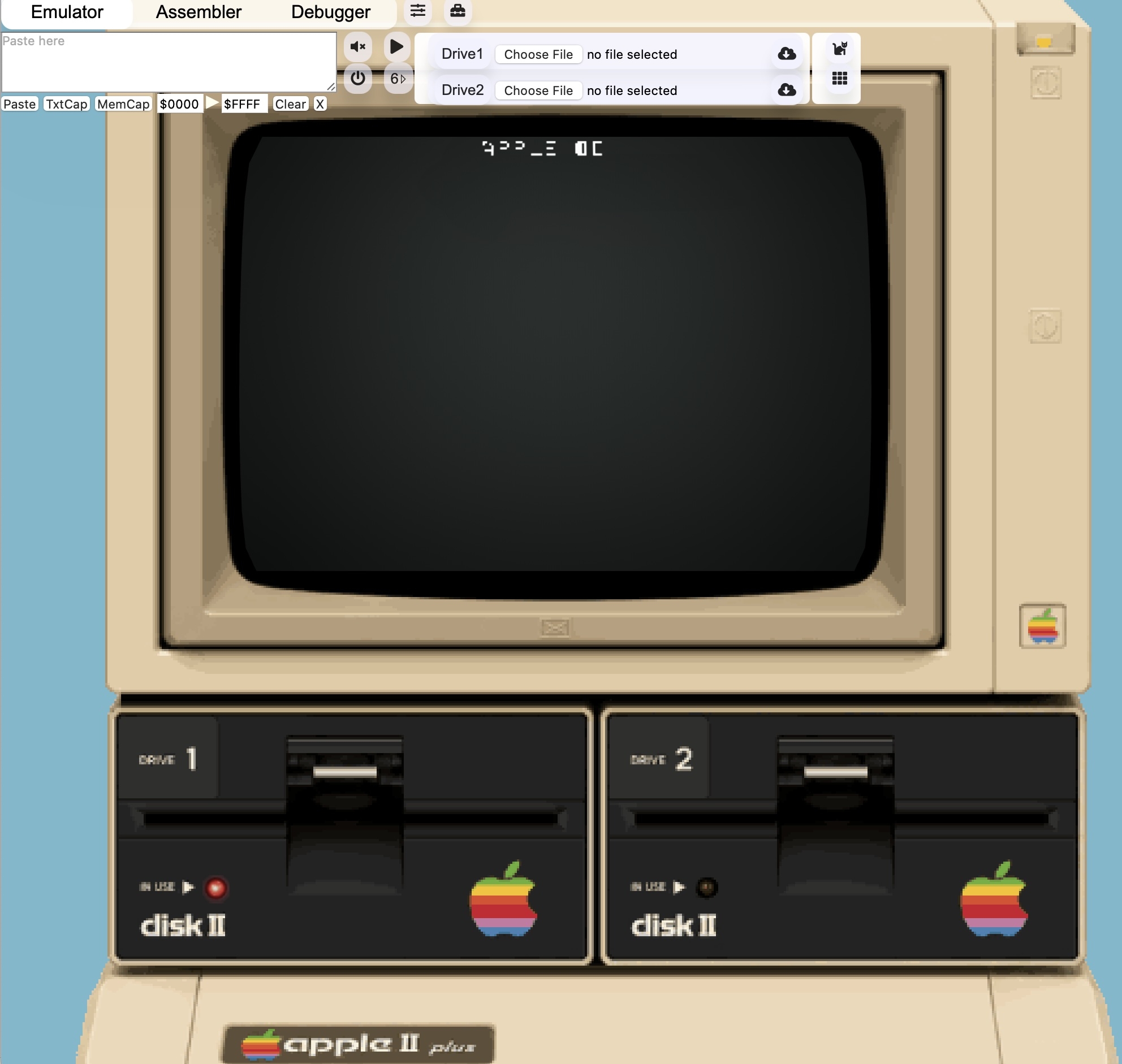Viewport: 1122px width, 1064px height.
Task: Click rainbow Apple logo on Drive 2
Action: click(x=994, y=898)
